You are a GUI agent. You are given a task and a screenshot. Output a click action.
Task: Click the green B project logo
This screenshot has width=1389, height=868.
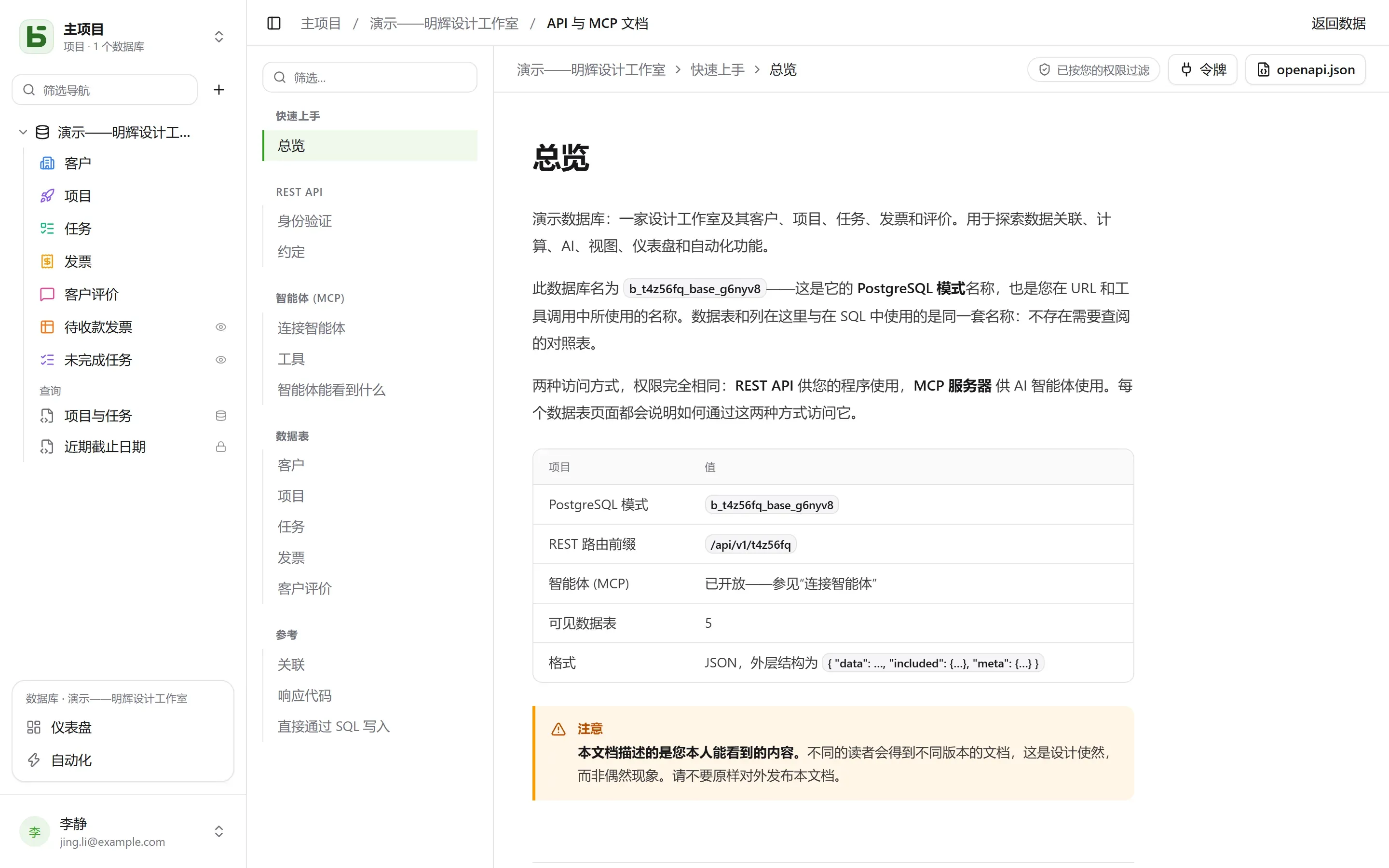[37, 36]
